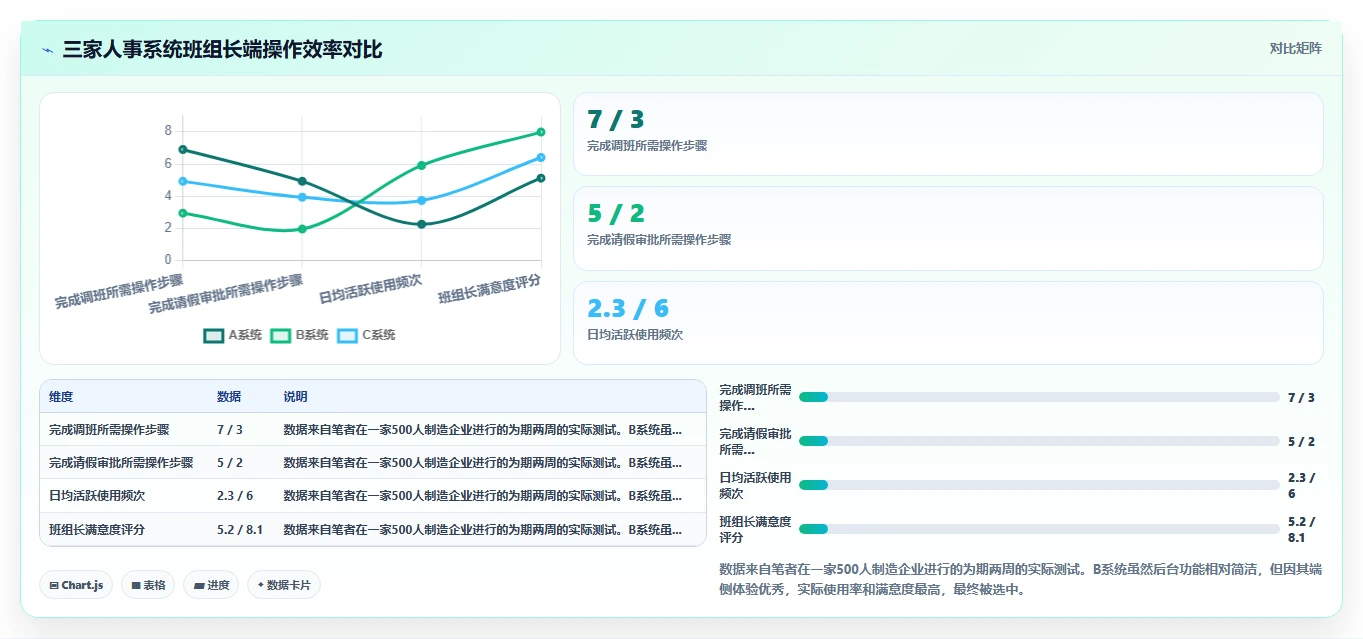Click the 说明 column header
Screen dimensions: 1363x639
point(296,397)
